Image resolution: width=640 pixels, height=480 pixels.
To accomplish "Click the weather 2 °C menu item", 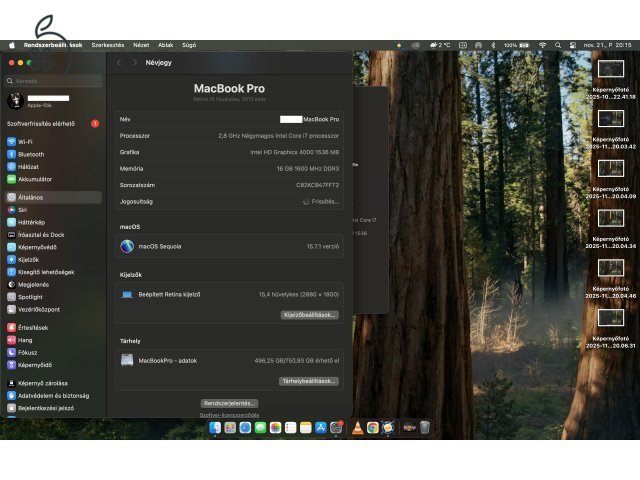I will click(440, 45).
